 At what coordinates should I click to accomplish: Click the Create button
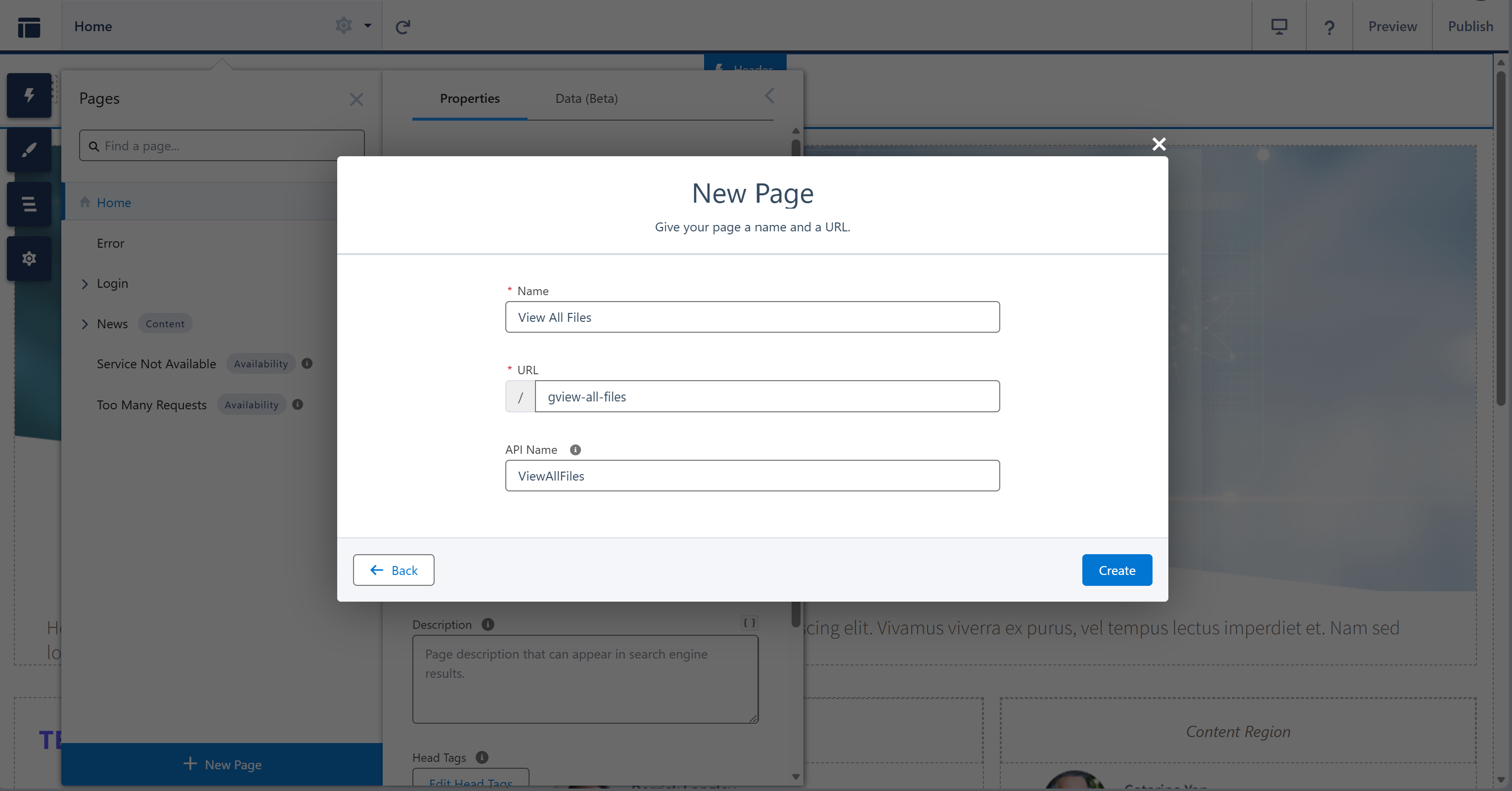[1117, 570]
